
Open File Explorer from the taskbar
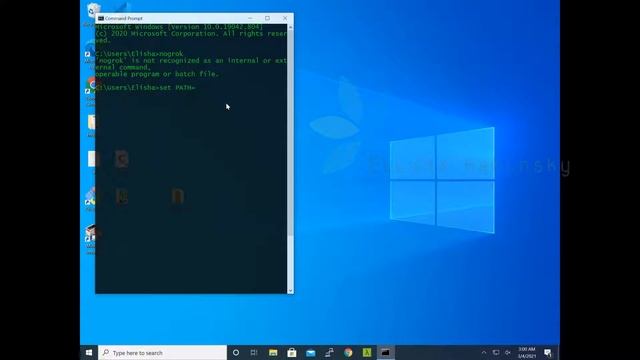pyautogui.click(x=273, y=353)
